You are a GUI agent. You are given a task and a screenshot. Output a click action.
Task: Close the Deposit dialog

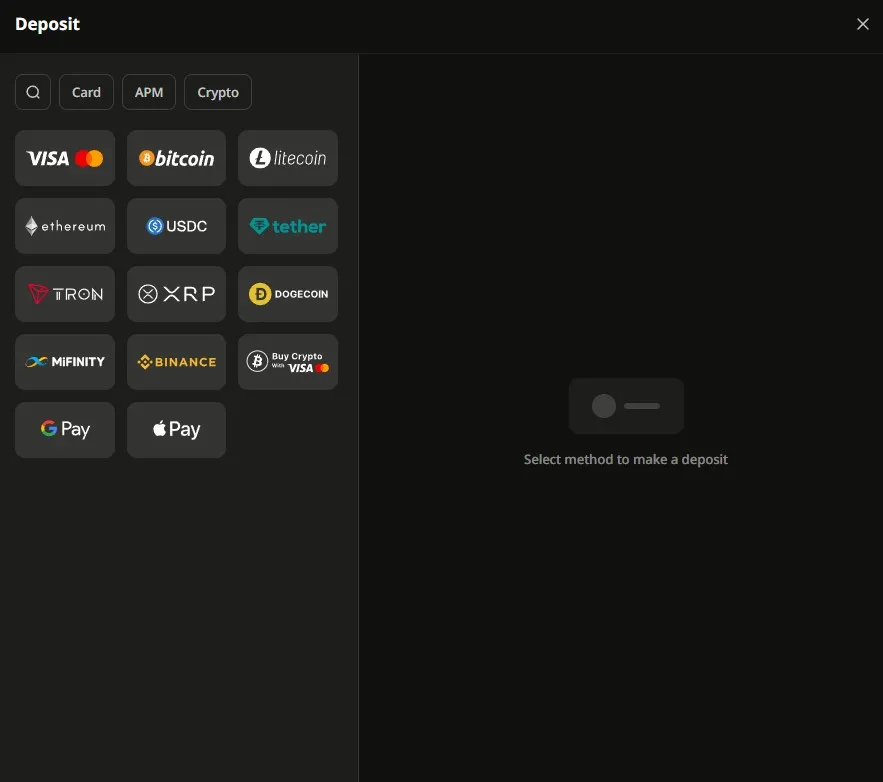pyautogui.click(x=863, y=24)
